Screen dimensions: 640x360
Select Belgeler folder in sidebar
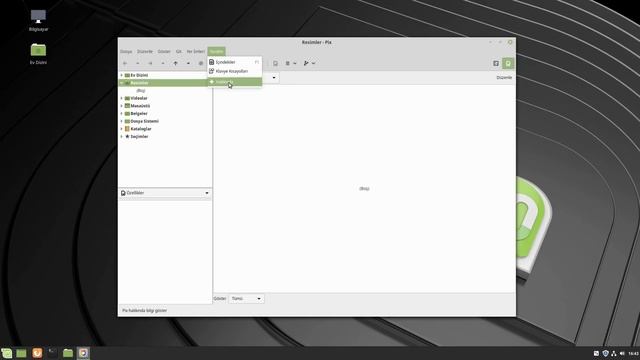click(x=139, y=113)
